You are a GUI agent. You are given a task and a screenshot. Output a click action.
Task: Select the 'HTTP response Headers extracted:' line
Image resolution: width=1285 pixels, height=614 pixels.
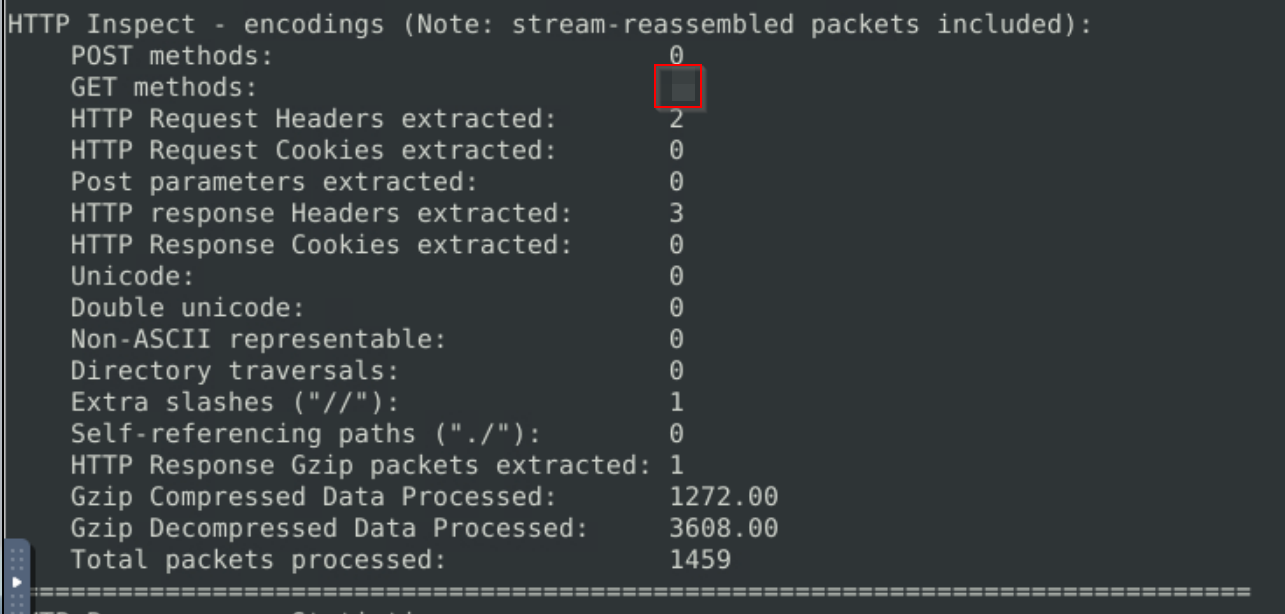click(x=377, y=213)
